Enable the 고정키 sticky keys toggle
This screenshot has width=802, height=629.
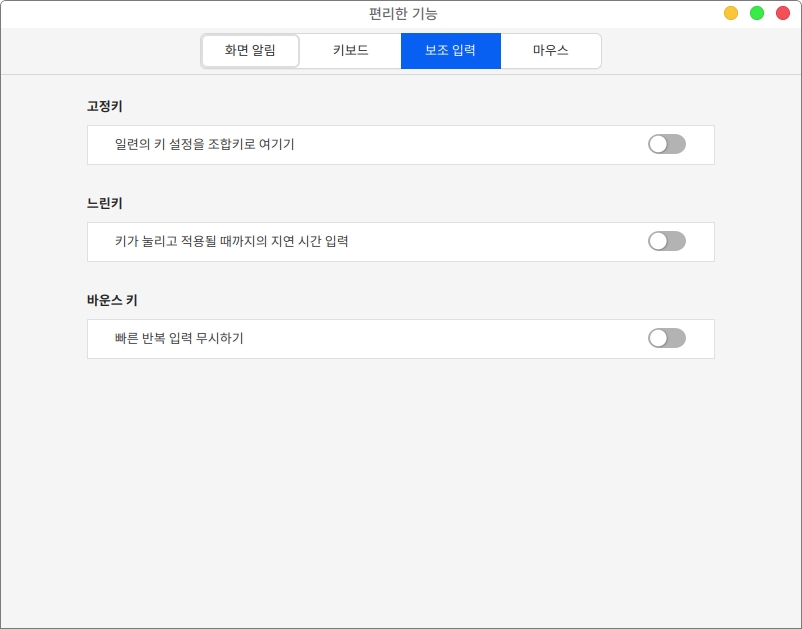(x=666, y=144)
